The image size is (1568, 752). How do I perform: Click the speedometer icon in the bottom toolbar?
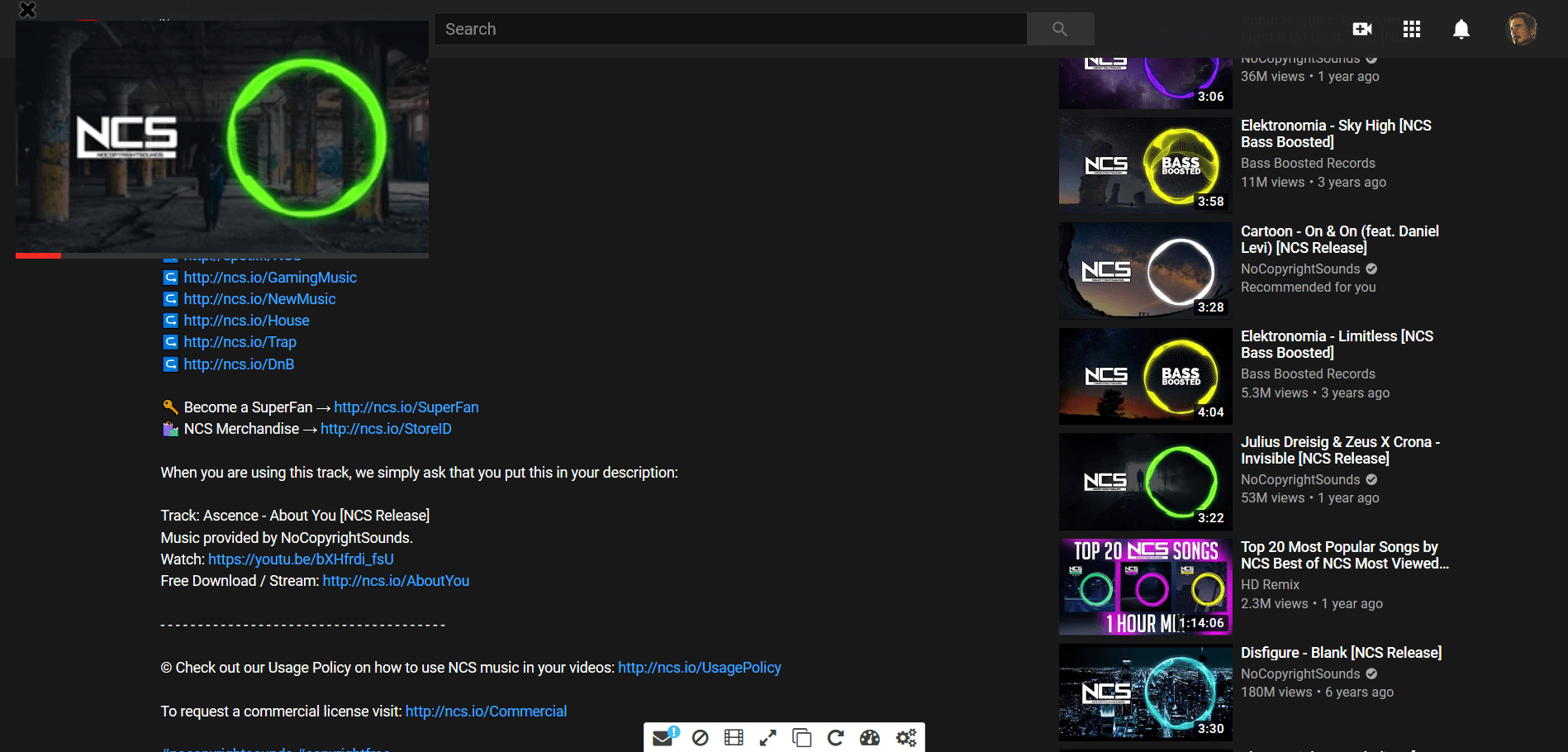[870, 737]
